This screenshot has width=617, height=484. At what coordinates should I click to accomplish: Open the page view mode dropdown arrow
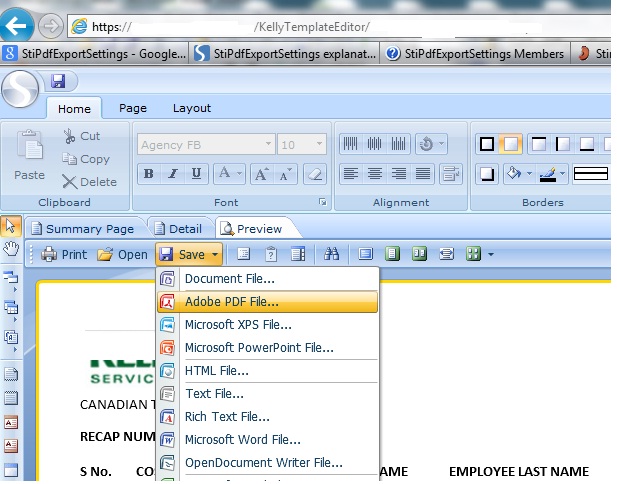click(491, 254)
